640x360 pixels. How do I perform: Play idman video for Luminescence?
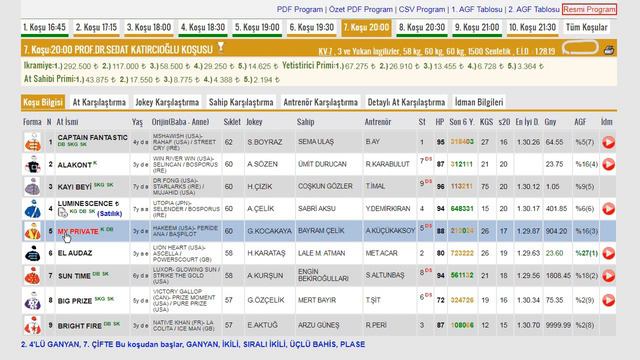608,209
